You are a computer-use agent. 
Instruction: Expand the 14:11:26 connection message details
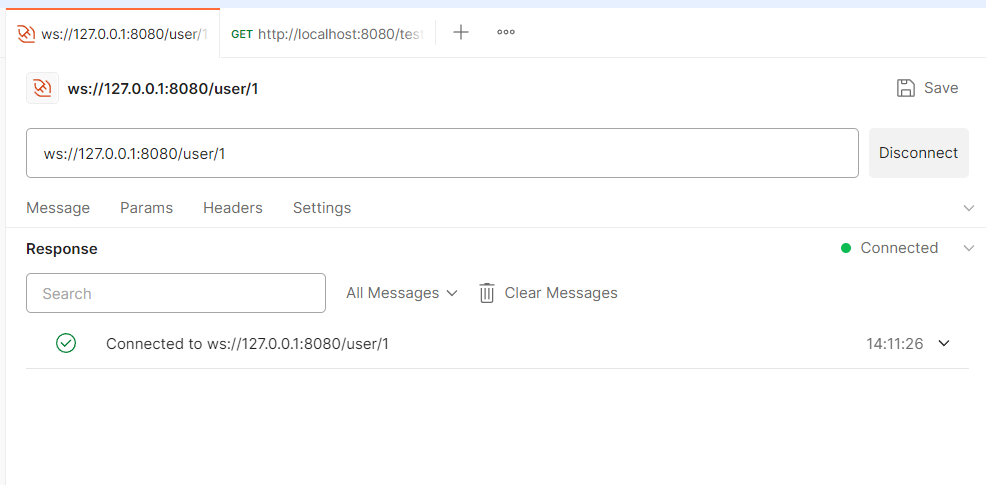[x=943, y=343]
